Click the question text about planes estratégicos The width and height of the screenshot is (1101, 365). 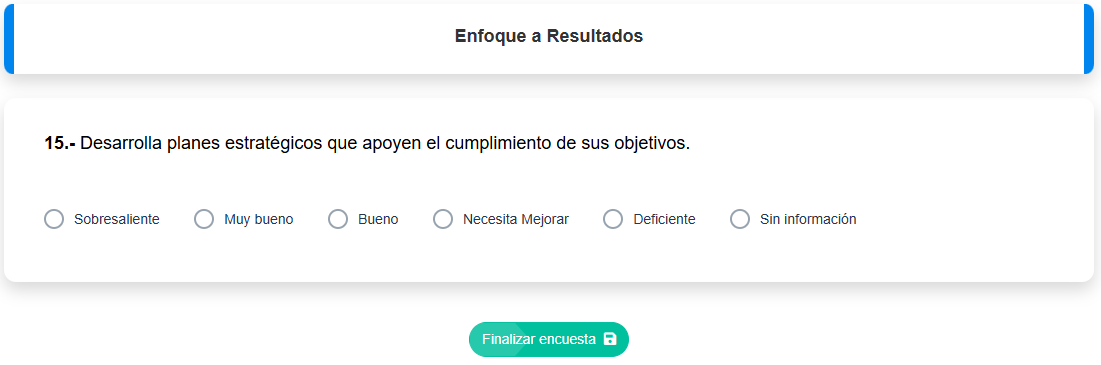point(385,144)
